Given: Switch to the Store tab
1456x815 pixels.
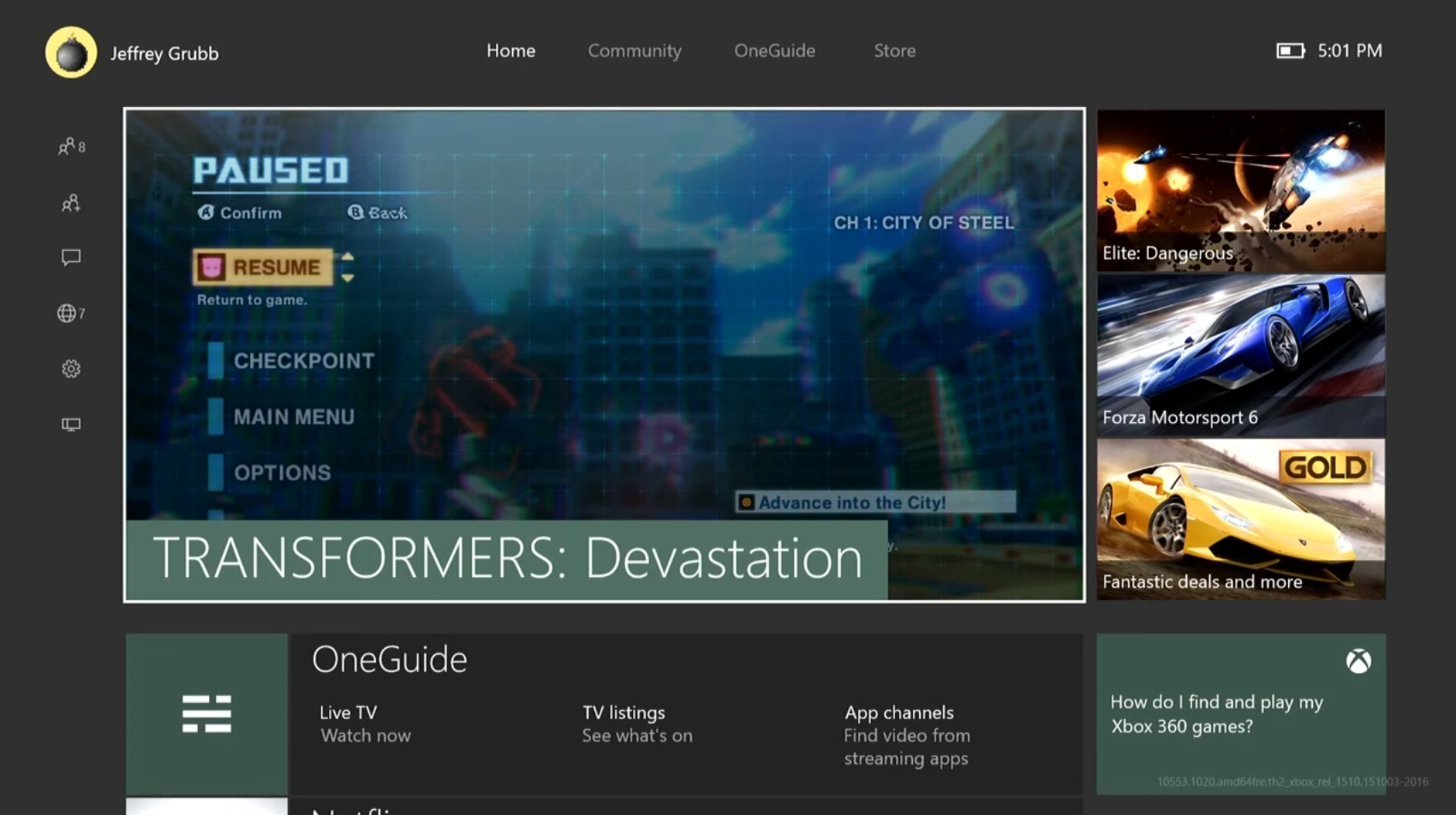Looking at the screenshot, I should click(894, 51).
